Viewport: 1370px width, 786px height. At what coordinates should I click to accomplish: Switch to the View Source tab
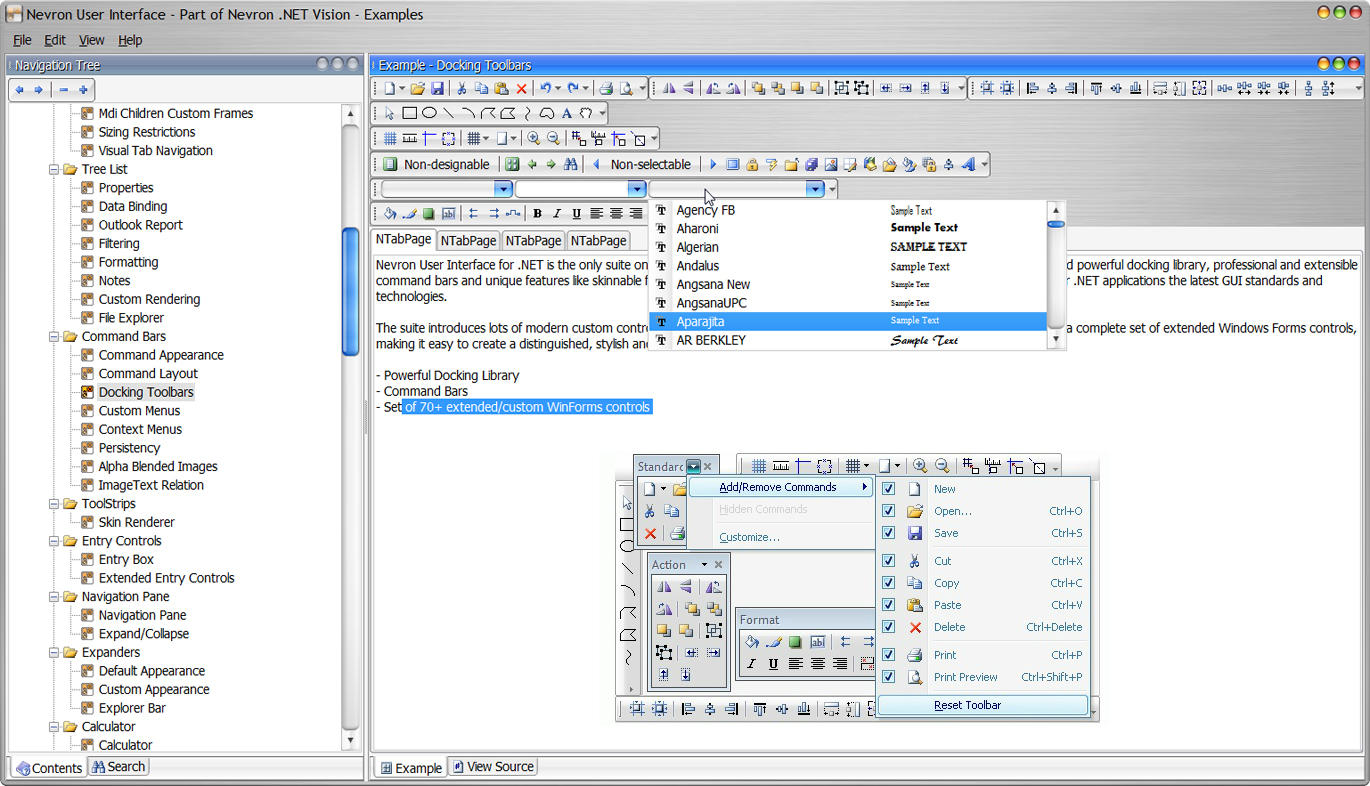pos(492,766)
